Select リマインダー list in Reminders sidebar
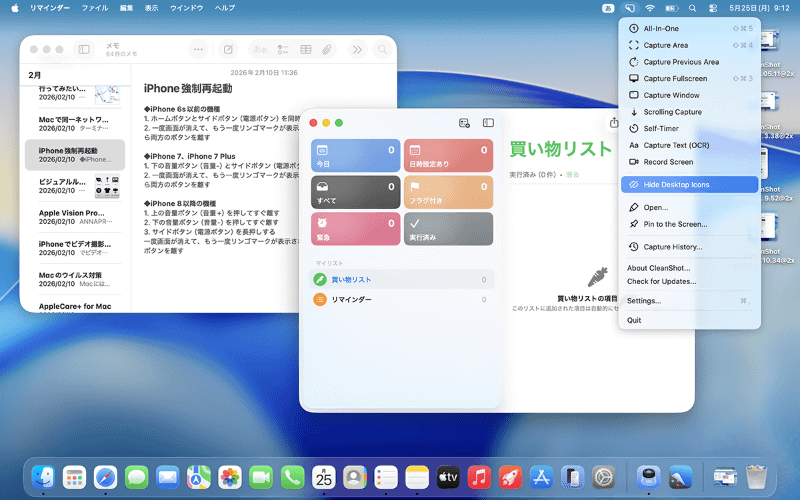Screen dimensions: 800x500 tap(402, 299)
